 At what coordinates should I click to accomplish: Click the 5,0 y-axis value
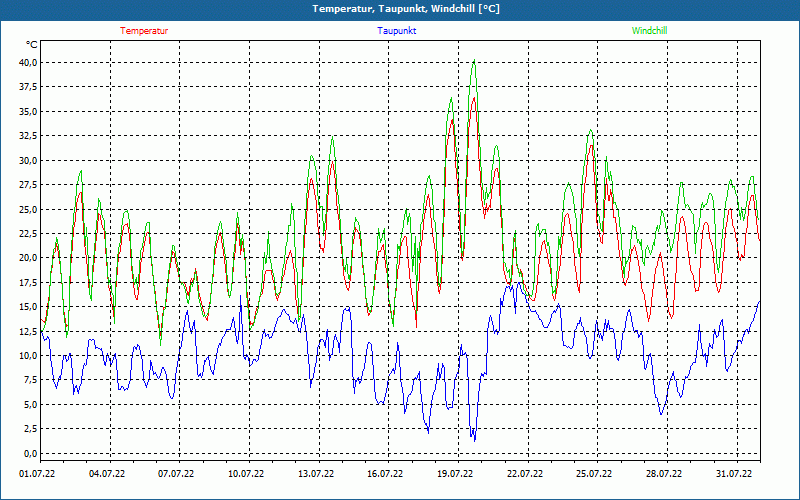tap(30, 405)
